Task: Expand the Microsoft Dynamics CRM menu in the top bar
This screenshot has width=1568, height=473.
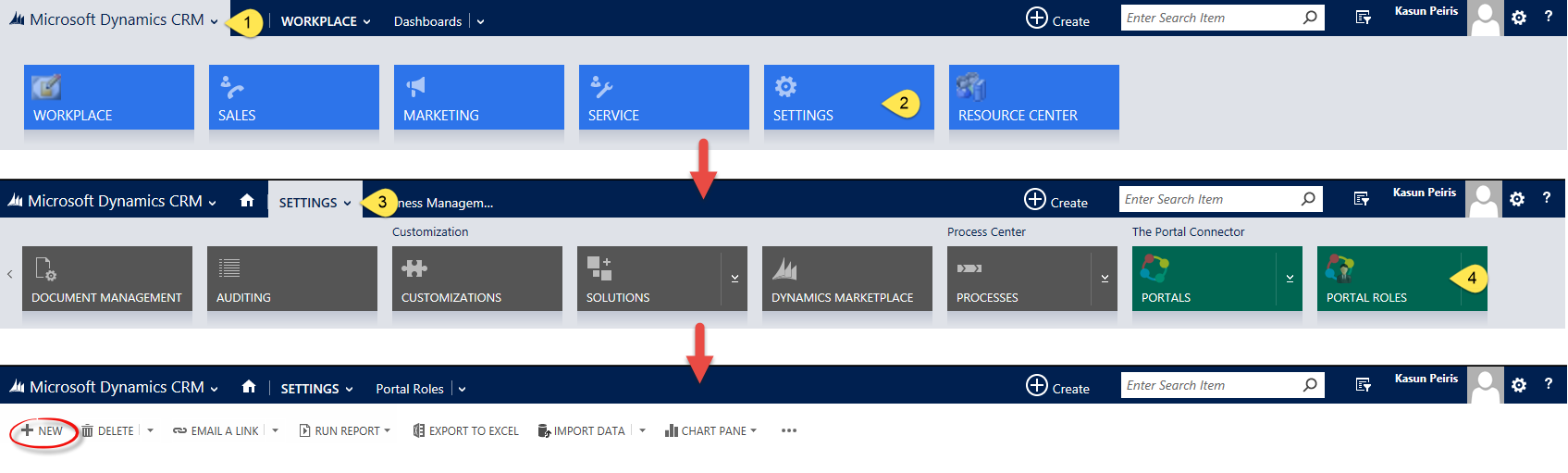Action: [215, 22]
